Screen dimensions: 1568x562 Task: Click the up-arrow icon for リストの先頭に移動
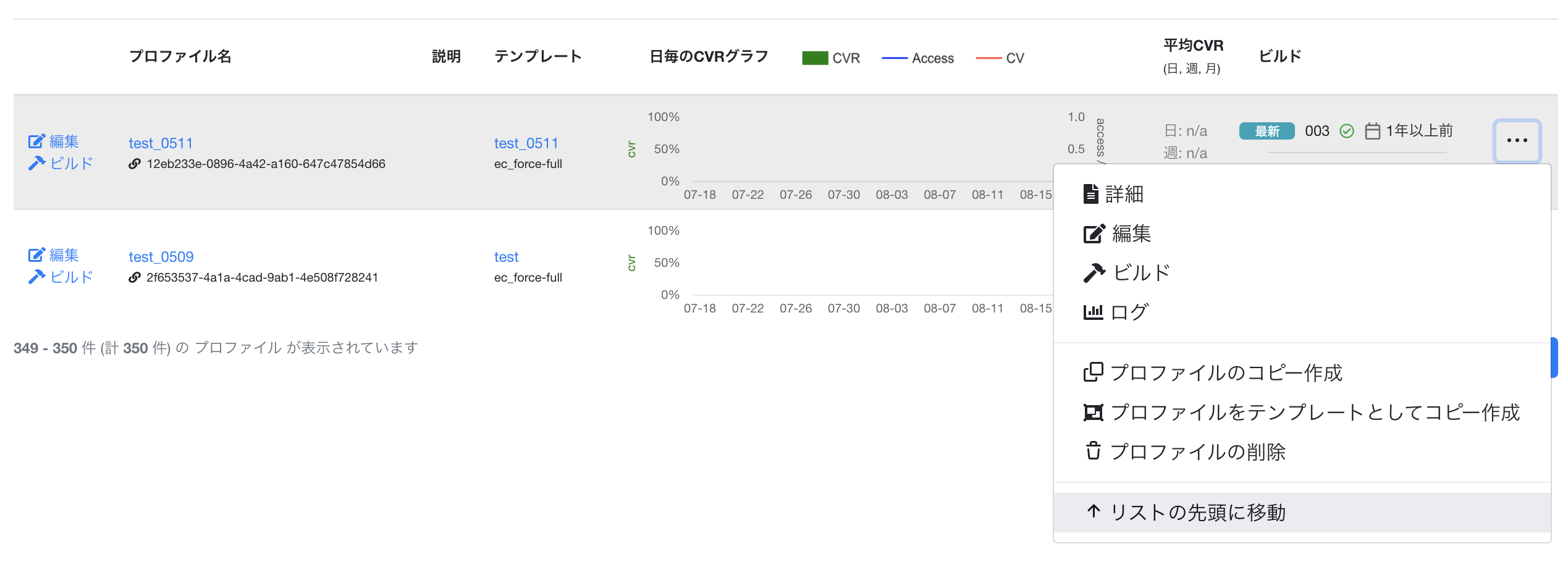(1094, 511)
